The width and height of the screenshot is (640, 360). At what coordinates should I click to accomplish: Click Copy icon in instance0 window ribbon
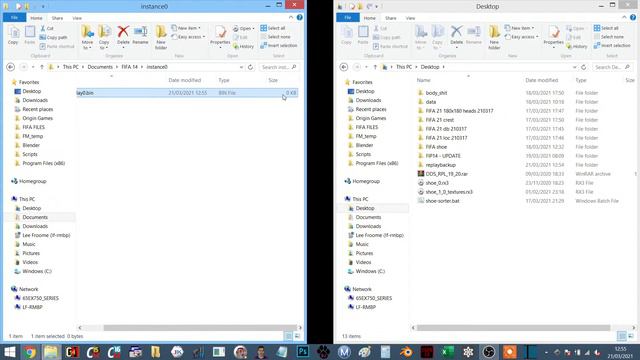(13, 36)
